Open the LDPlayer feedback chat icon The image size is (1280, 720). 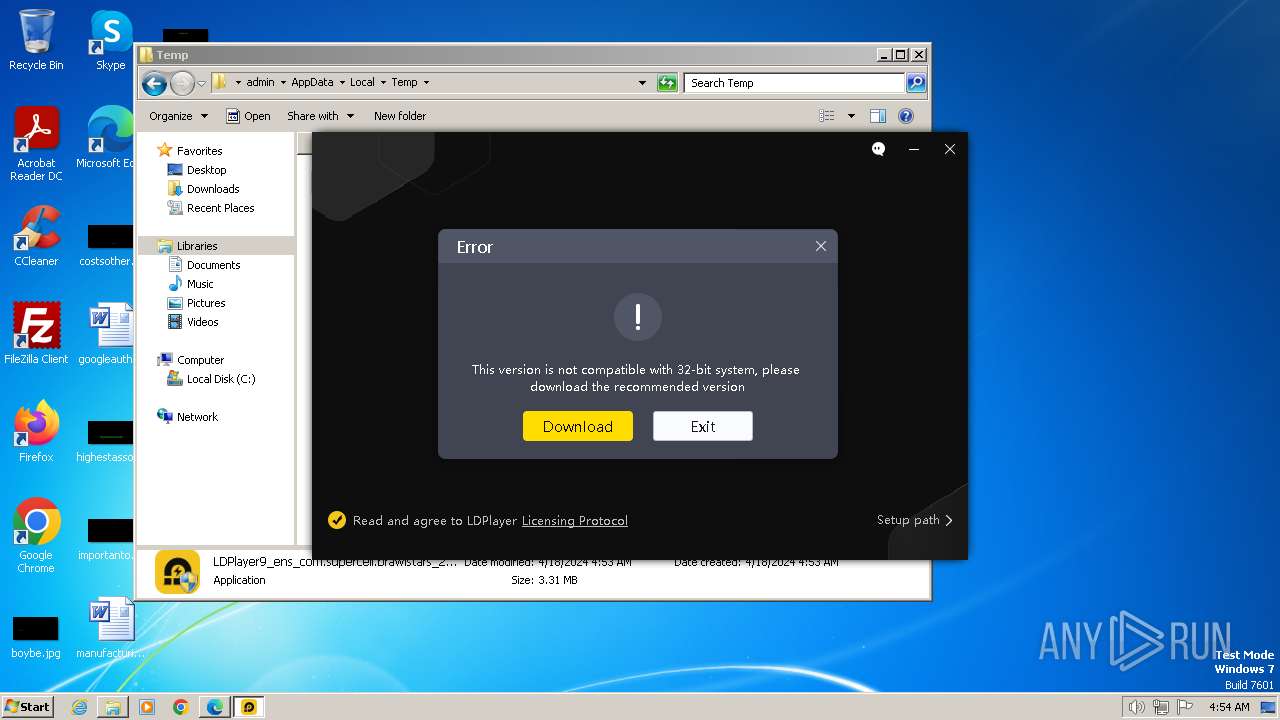[878, 149]
